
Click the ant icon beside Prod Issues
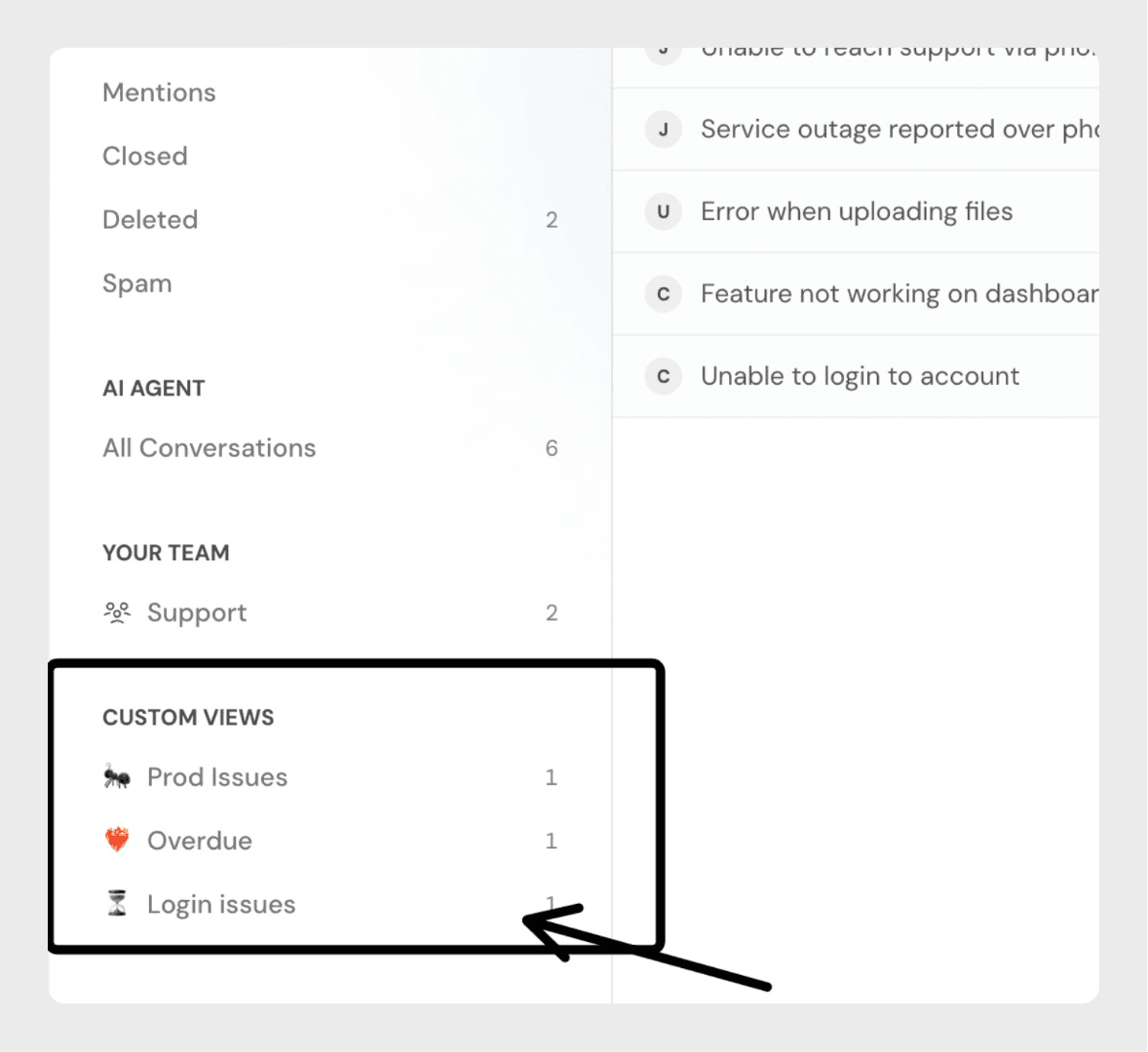pyautogui.click(x=117, y=777)
